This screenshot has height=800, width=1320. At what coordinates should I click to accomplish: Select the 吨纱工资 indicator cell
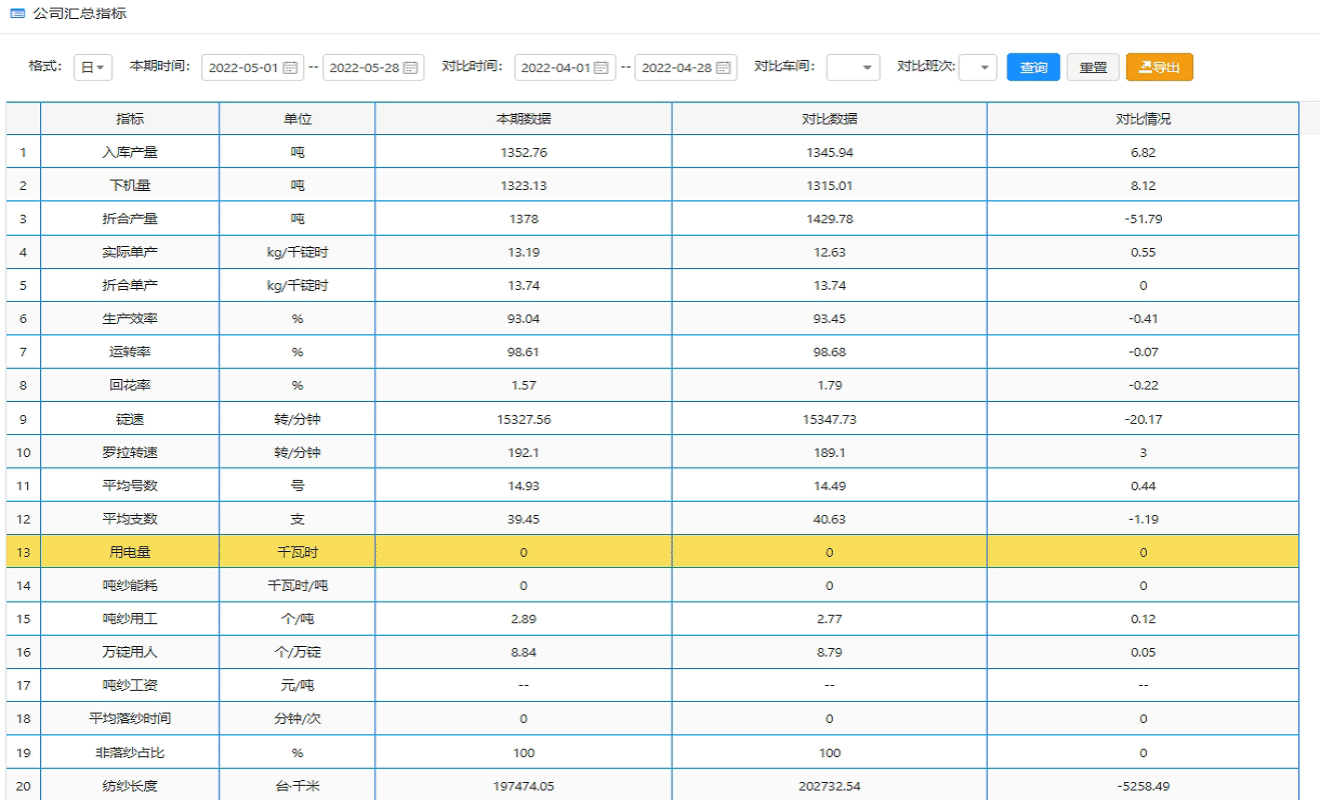coord(131,685)
